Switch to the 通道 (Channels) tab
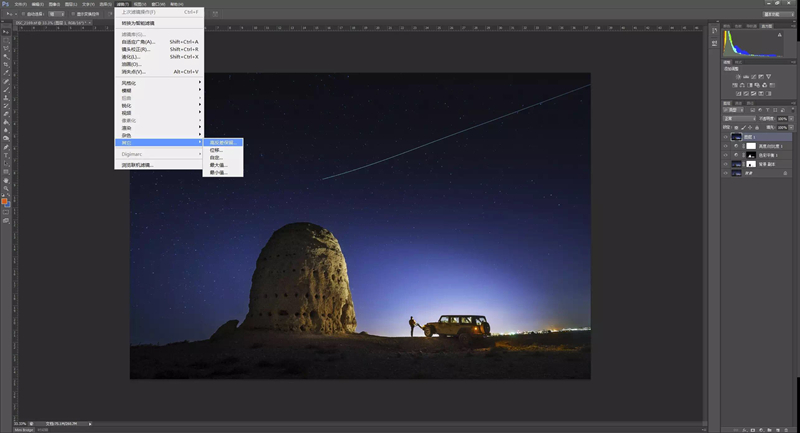This screenshot has height=433, width=800. [738, 103]
